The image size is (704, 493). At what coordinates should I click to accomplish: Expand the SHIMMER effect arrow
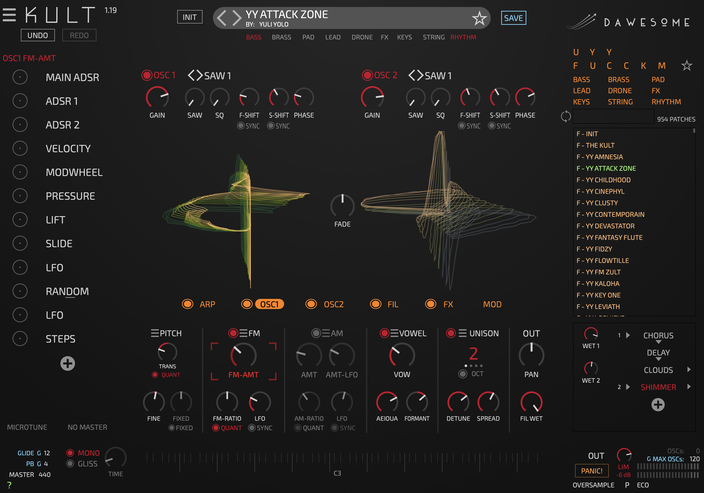coord(689,387)
